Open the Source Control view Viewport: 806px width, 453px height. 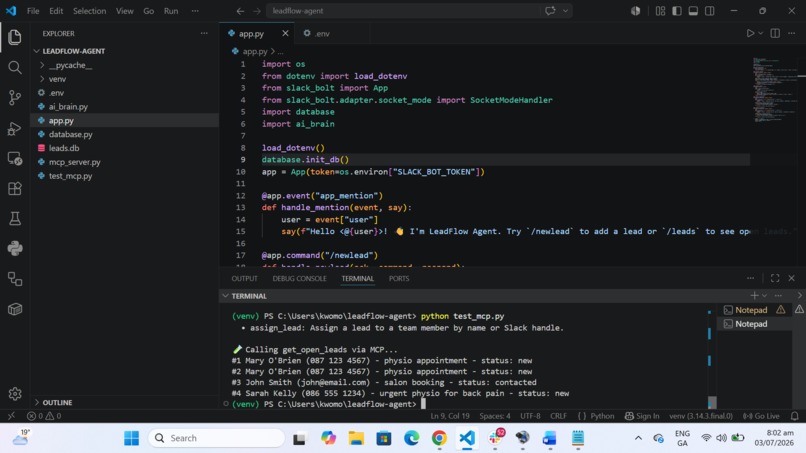(x=15, y=98)
